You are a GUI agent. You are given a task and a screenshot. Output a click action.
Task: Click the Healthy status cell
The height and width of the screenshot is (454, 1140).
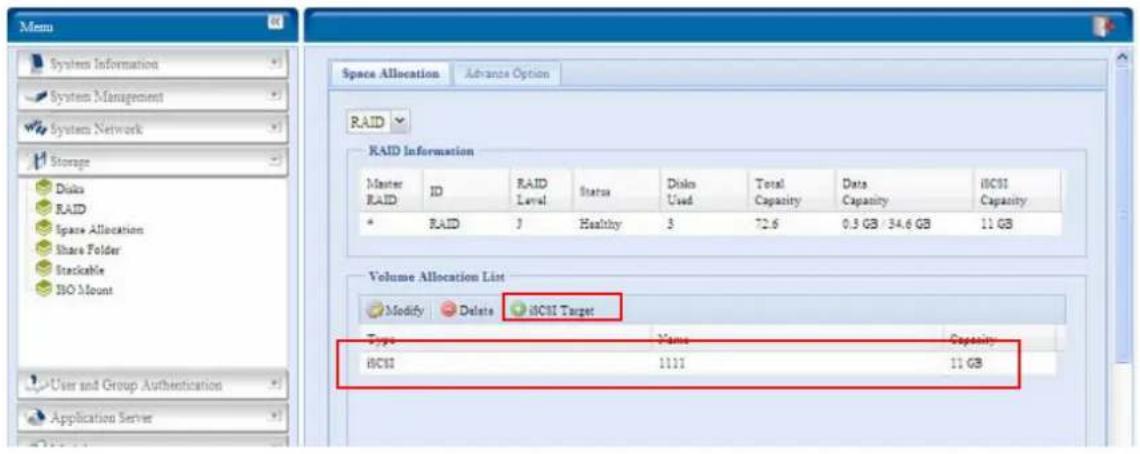tap(599, 226)
